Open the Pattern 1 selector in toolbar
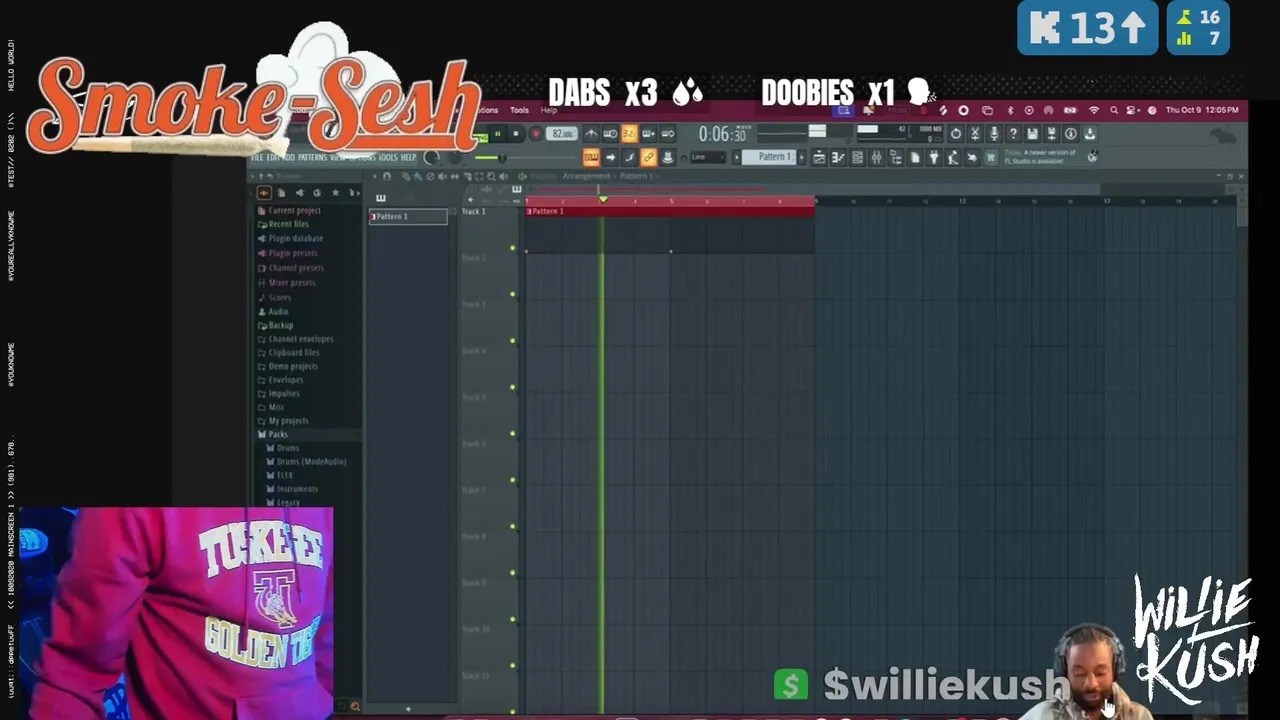The height and width of the screenshot is (720, 1280). coord(769,157)
